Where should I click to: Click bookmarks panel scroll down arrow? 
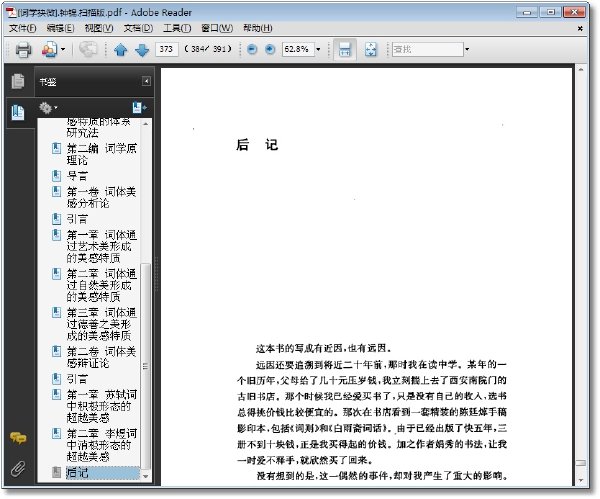[145, 476]
